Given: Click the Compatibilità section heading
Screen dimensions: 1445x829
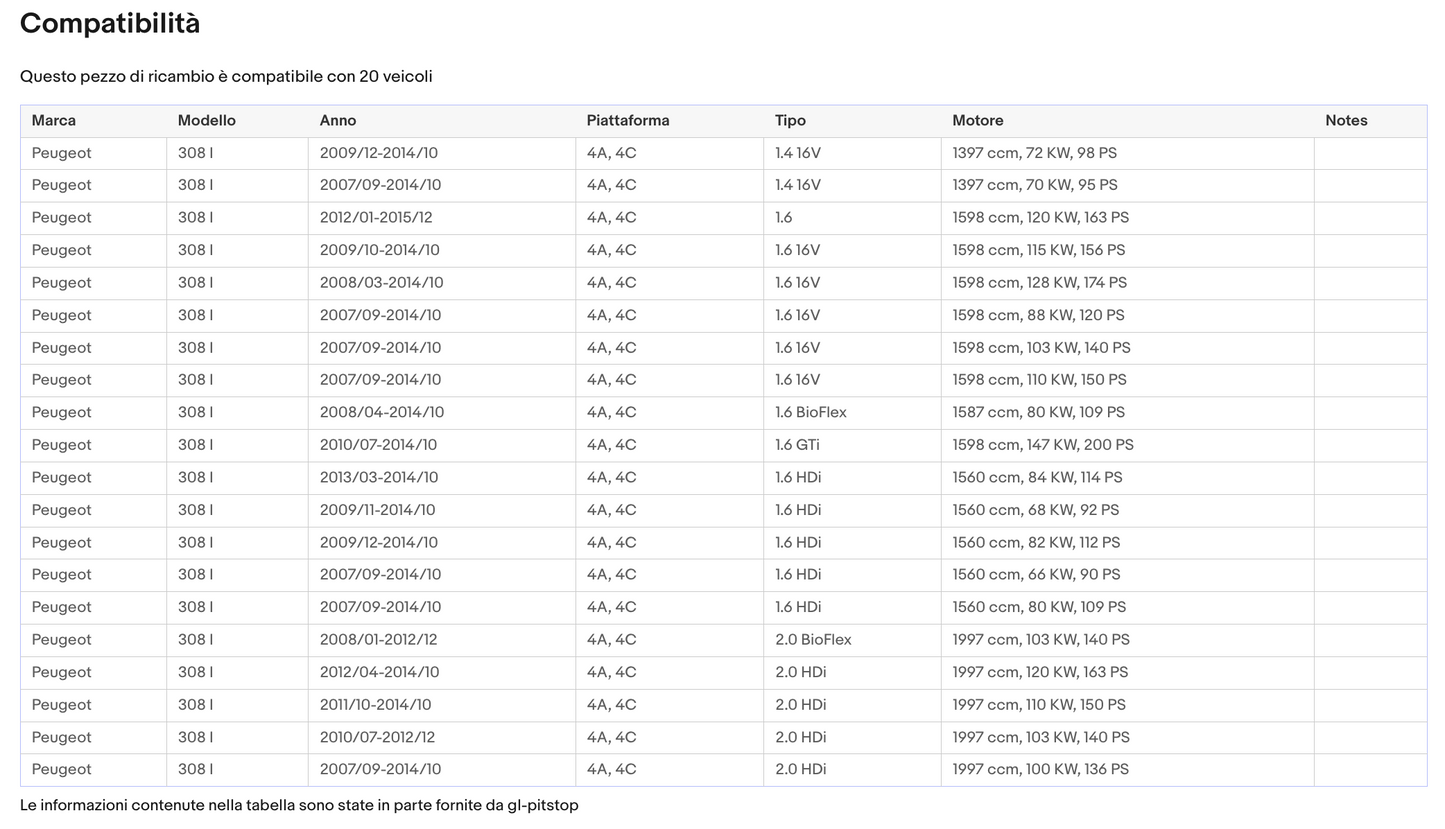Looking at the screenshot, I should click(110, 24).
